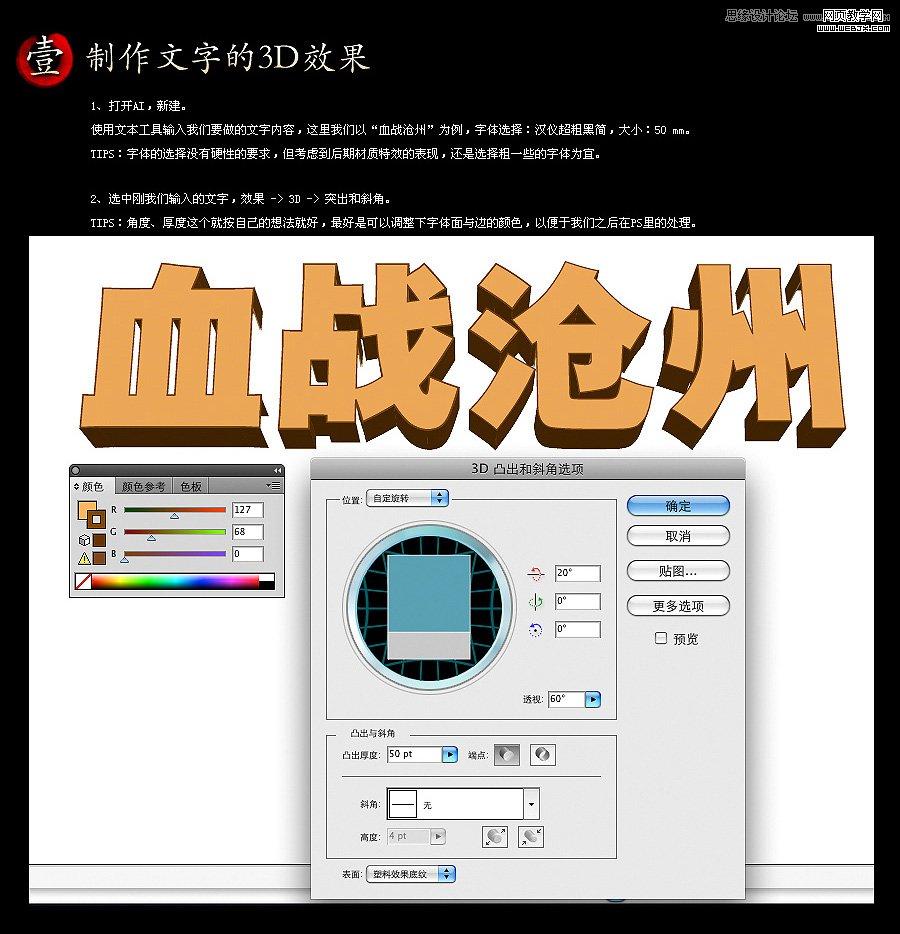
Task: Open the 透视 perspective slider arrow
Action: [x=593, y=699]
